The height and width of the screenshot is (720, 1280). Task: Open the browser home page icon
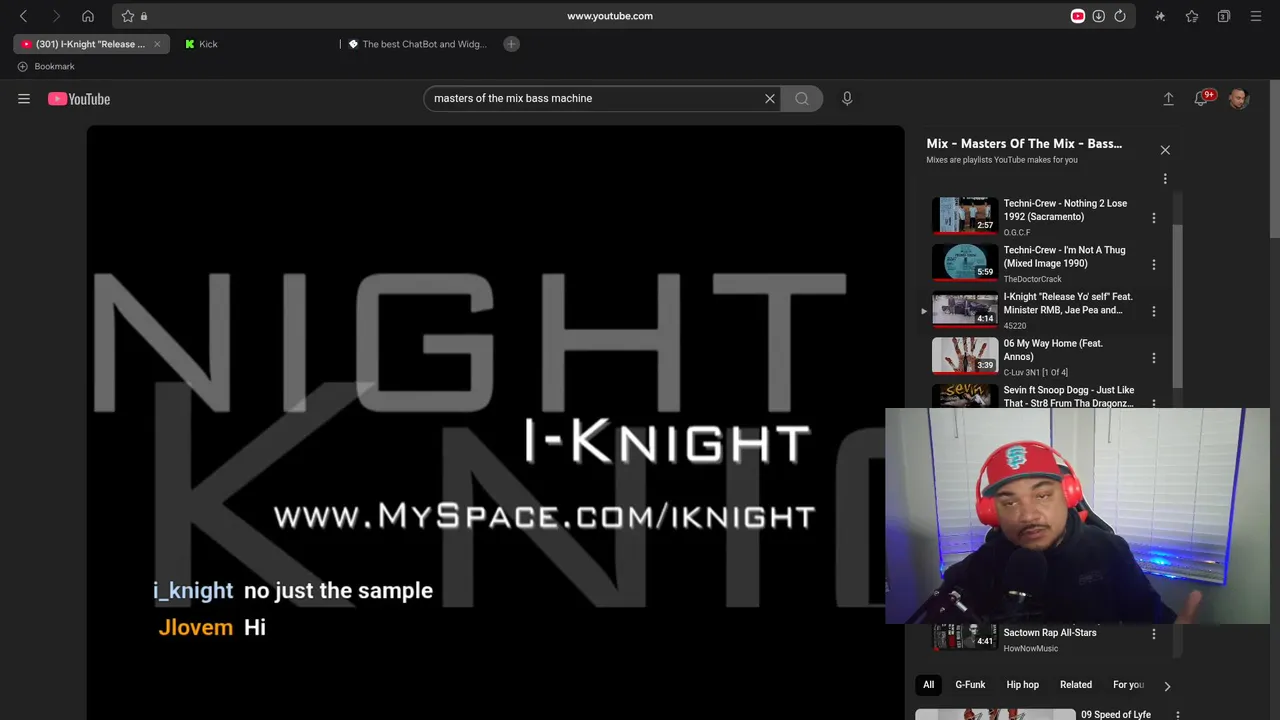point(88,16)
